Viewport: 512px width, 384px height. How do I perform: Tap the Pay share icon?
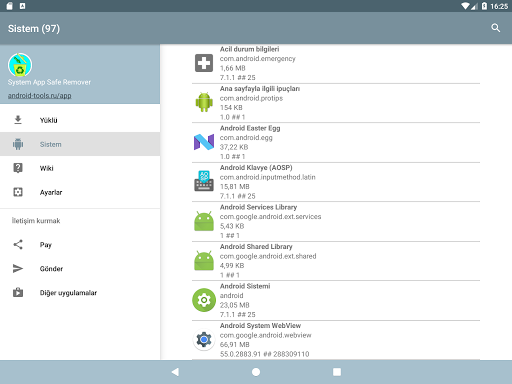click(18, 245)
